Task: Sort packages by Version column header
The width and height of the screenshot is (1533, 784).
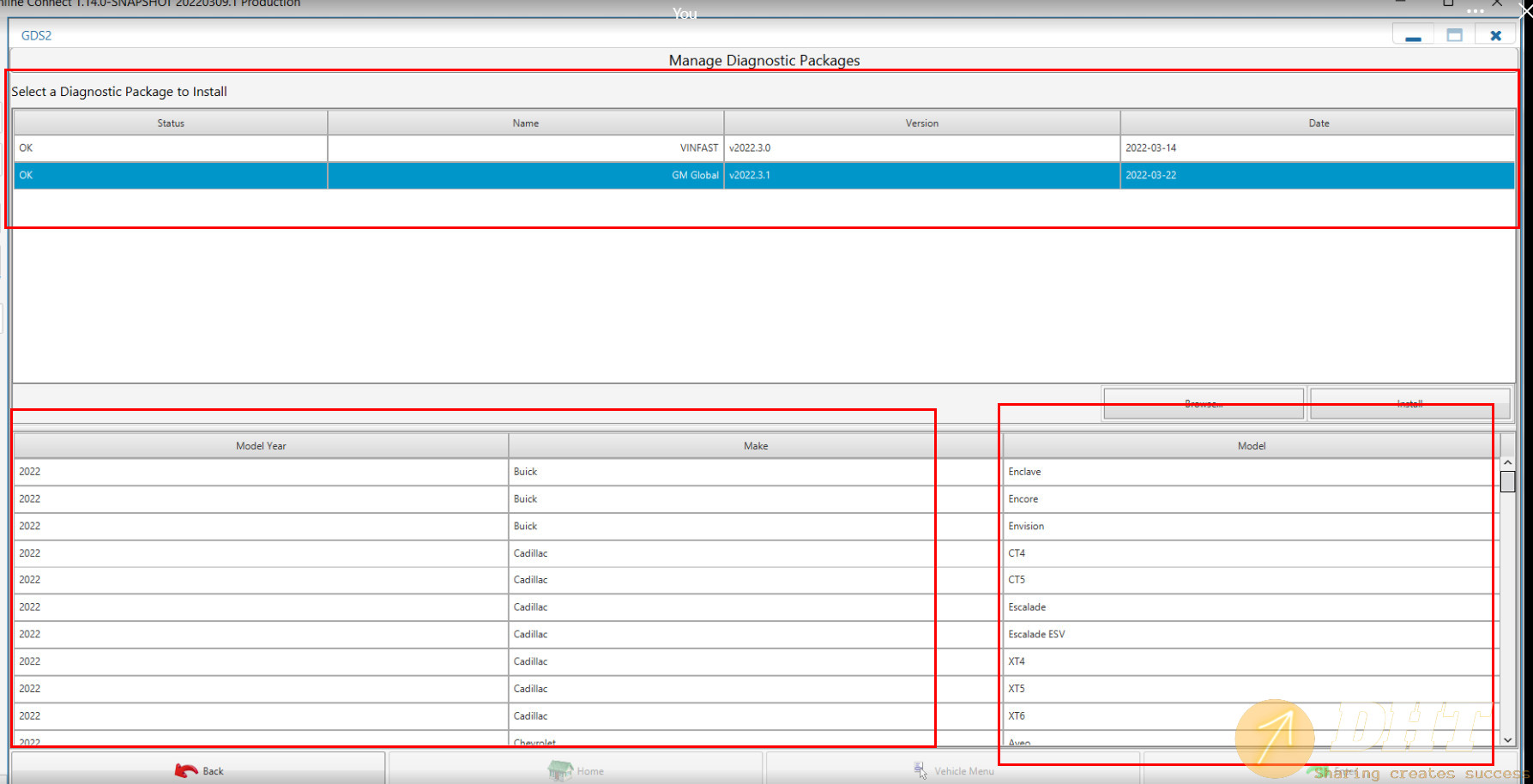Action: click(x=921, y=124)
